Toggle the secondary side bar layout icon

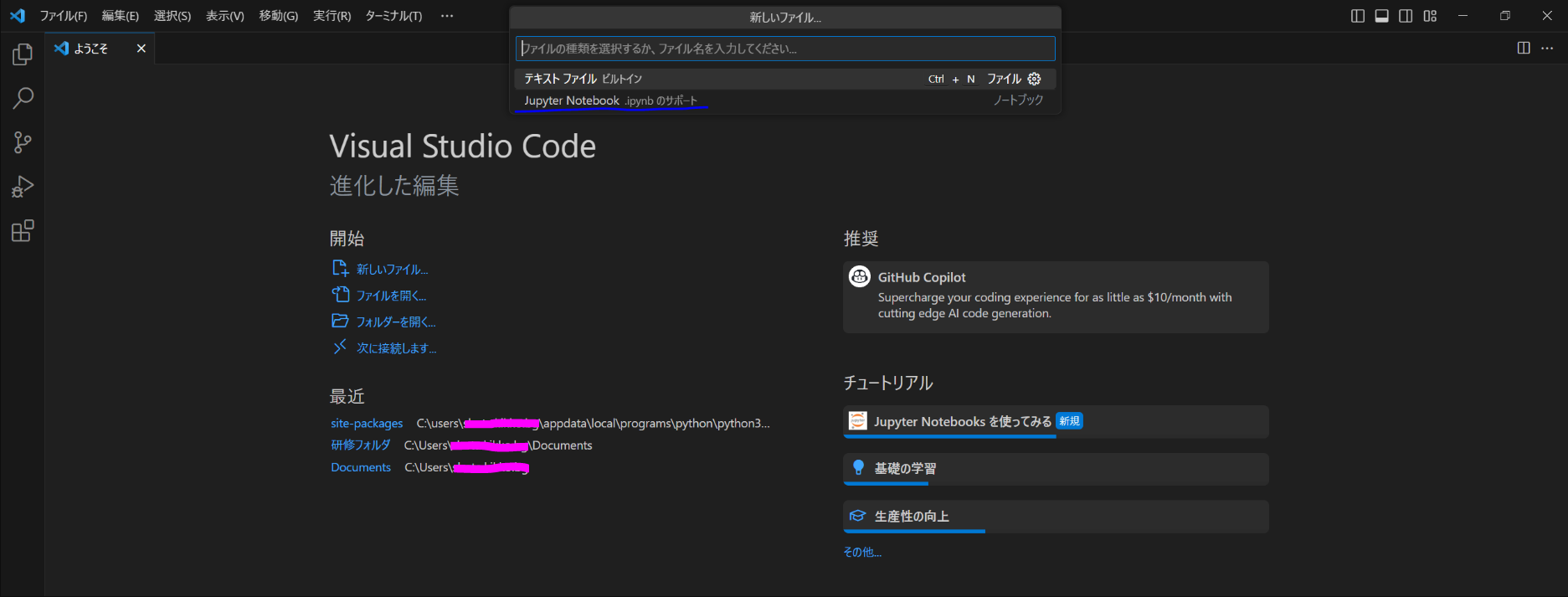[1406, 16]
